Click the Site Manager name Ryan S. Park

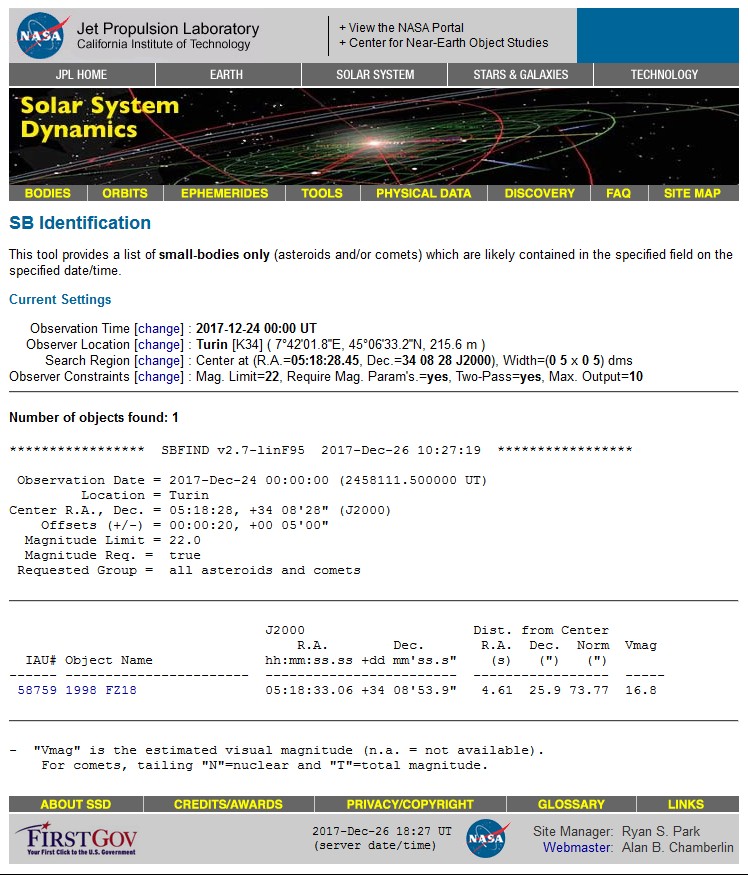661,831
